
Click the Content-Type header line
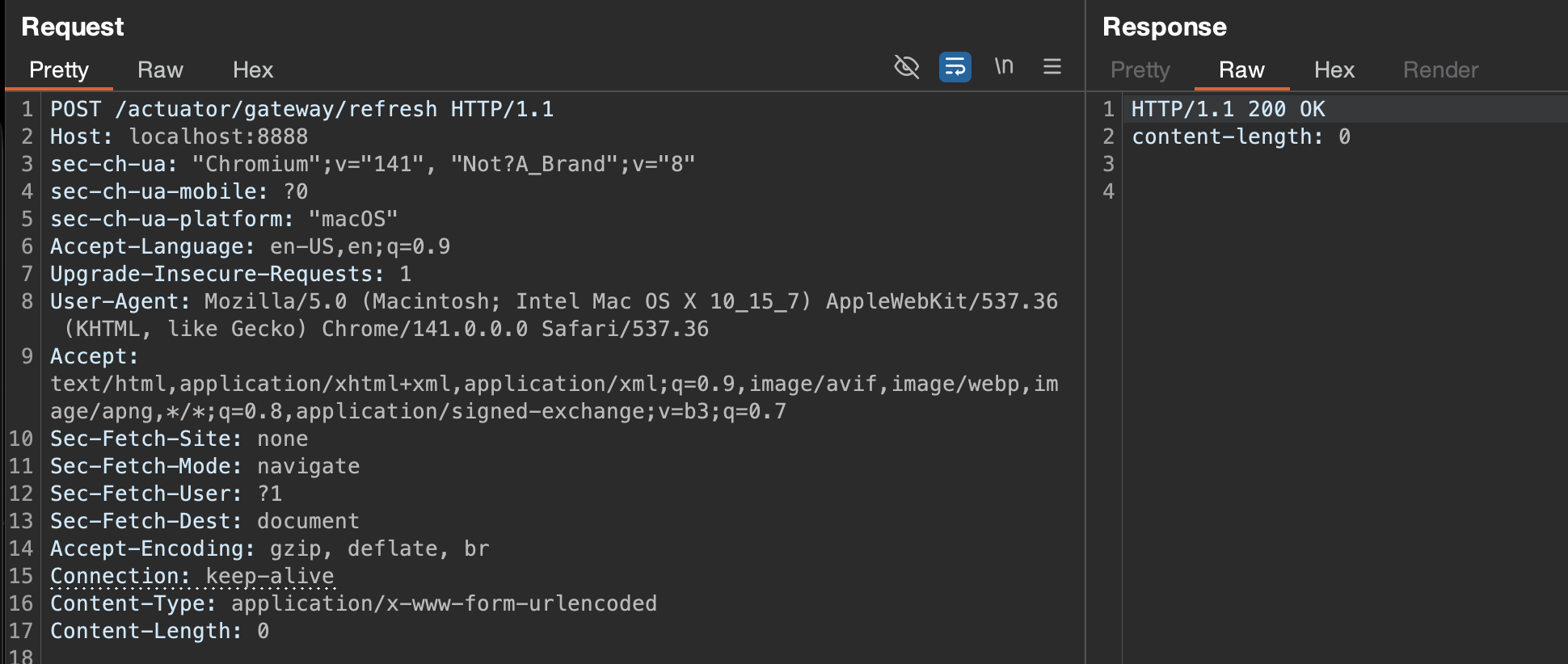coord(353,603)
